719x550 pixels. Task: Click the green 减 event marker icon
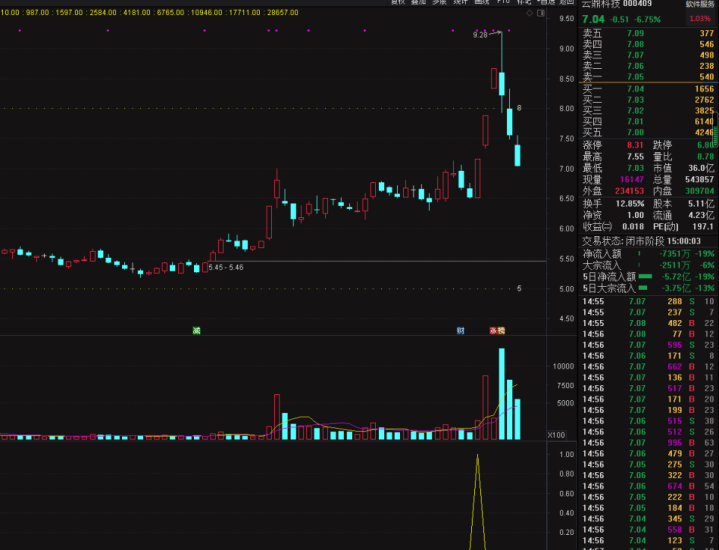click(196, 329)
